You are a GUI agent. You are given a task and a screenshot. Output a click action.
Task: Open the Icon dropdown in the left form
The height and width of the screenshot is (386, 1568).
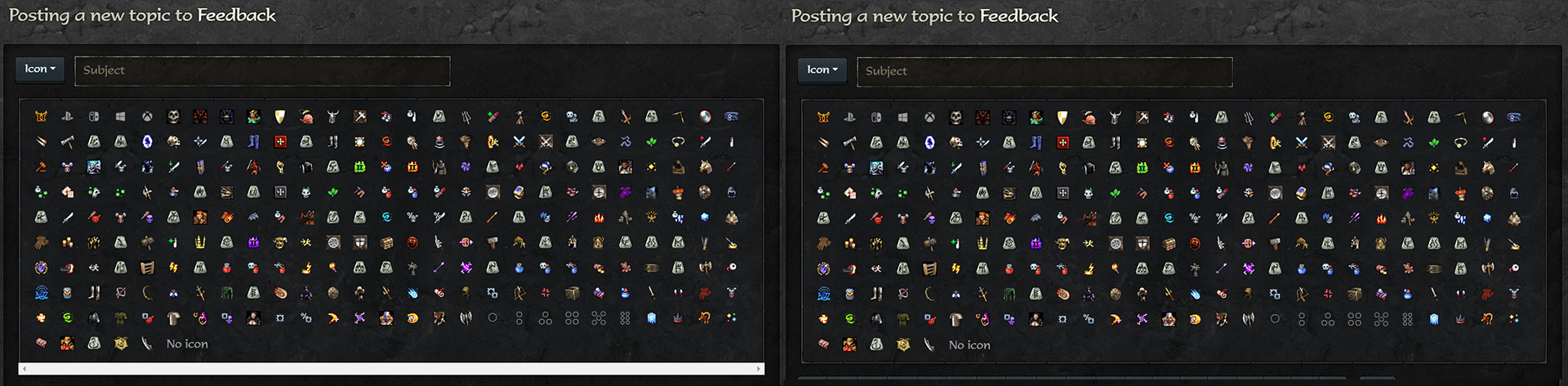tap(40, 69)
